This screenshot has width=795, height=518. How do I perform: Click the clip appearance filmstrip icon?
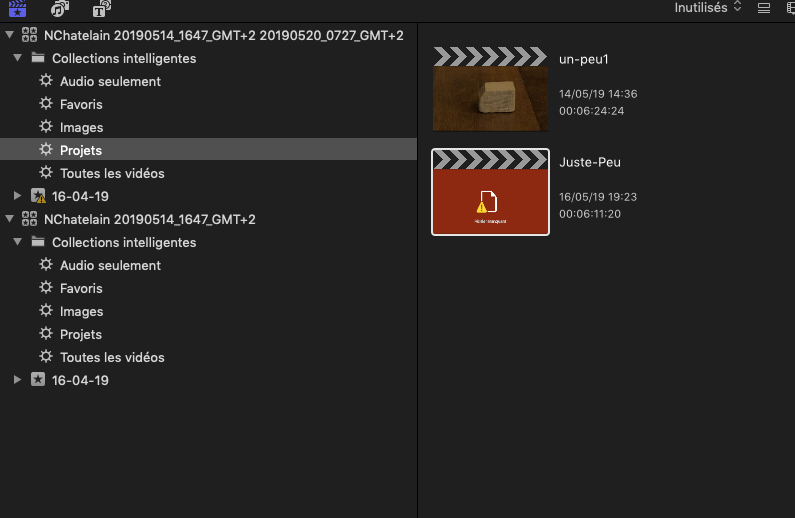(x=788, y=8)
